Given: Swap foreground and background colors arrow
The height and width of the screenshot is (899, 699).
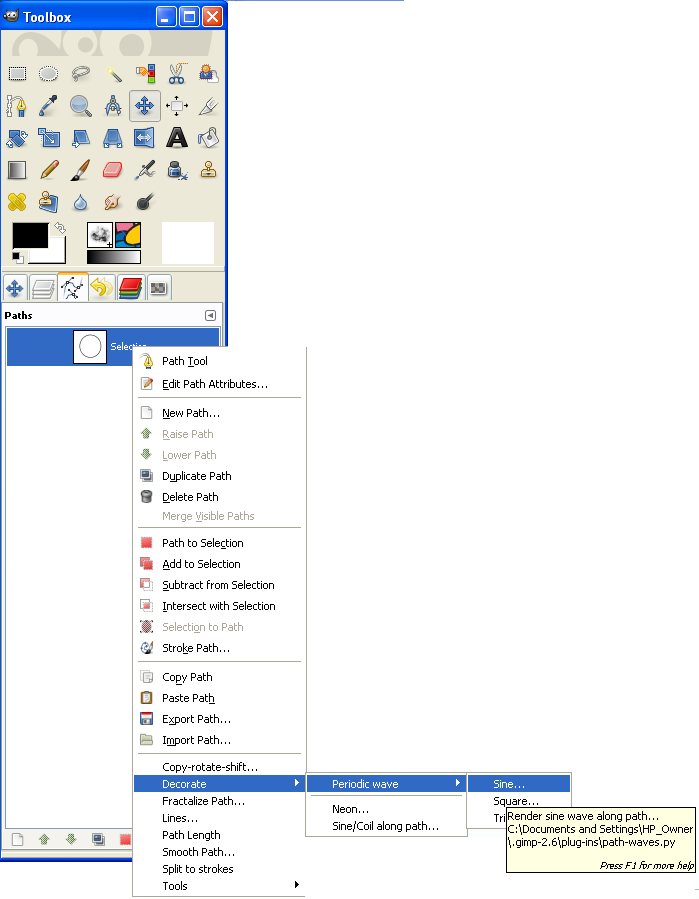Looking at the screenshot, I should (x=60, y=228).
